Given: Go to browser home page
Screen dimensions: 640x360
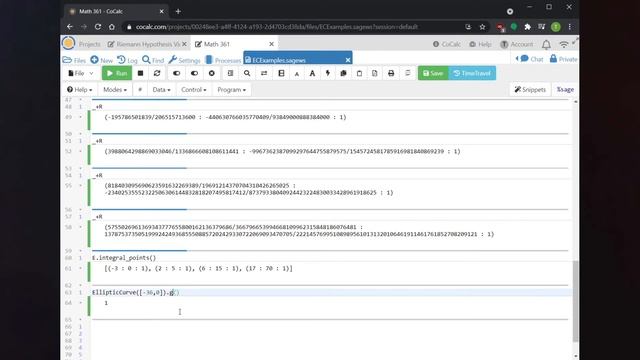Looking at the screenshot, I should pyautogui.click(x=111, y=27).
